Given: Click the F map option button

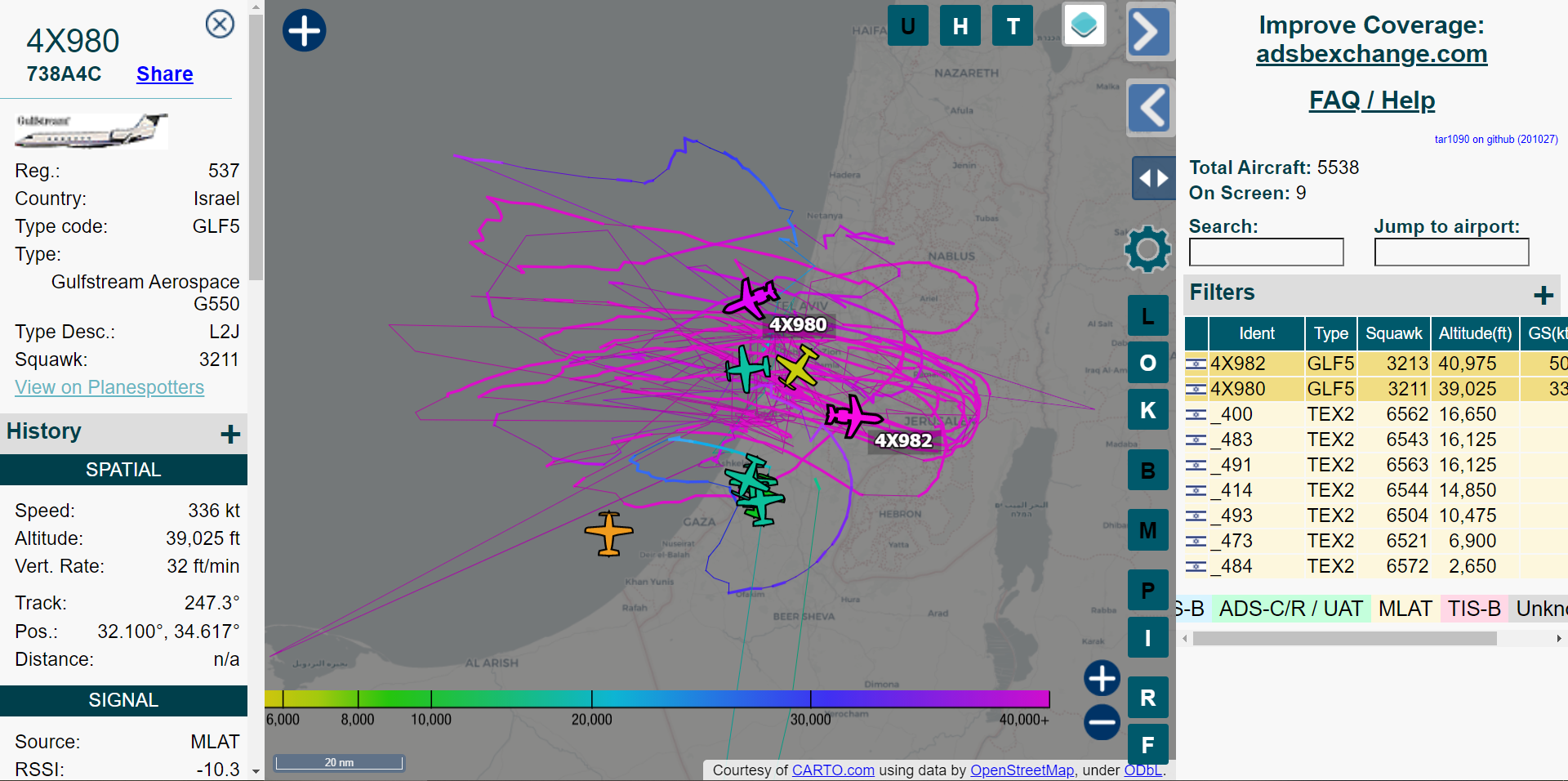Looking at the screenshot, I should pos(1147,744).
